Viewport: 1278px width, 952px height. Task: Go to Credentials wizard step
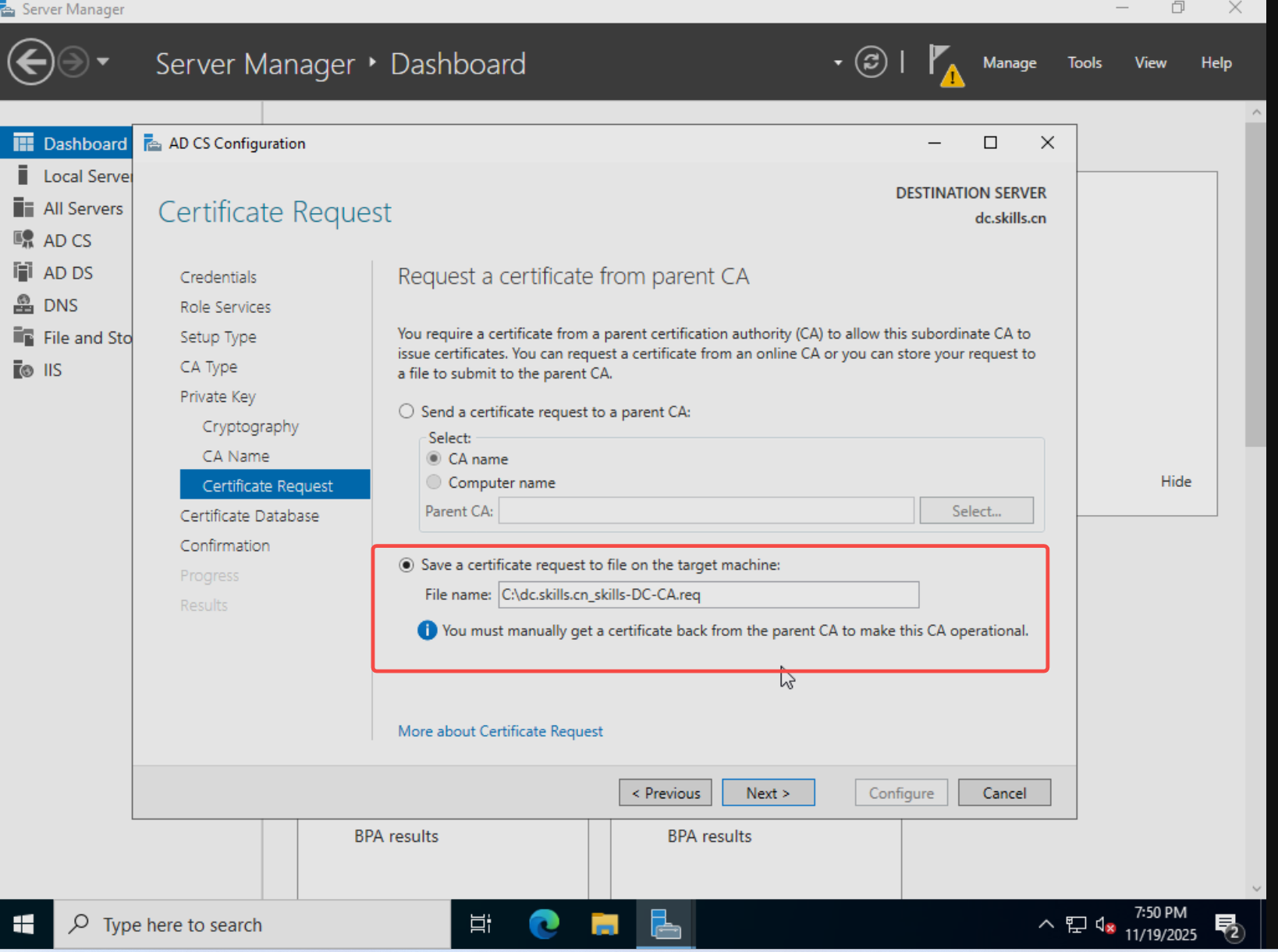(x=218, y=277)
